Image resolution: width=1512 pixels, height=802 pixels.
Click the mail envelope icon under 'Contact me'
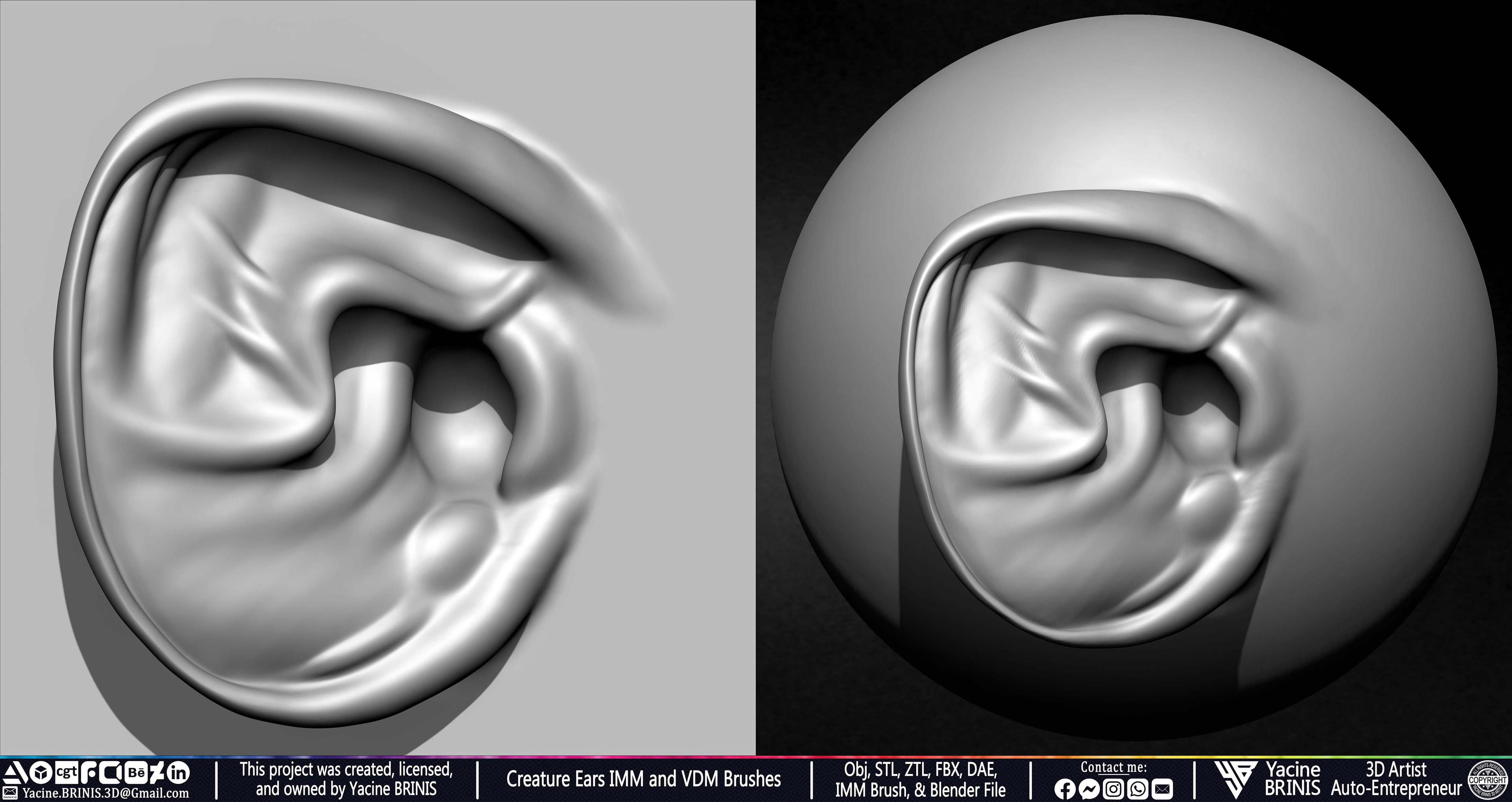(1162, 789)
